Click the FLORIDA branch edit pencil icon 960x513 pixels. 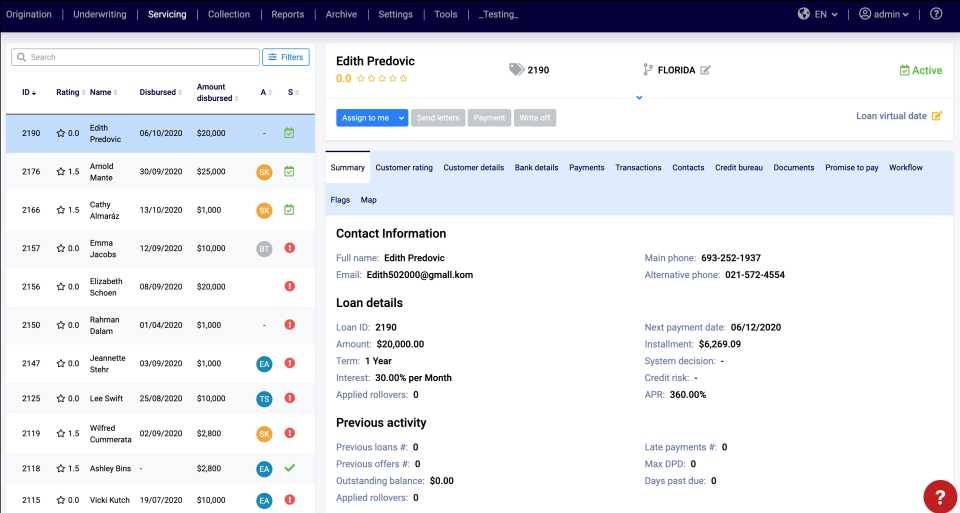pyautogui.click(x=705, y=70)
